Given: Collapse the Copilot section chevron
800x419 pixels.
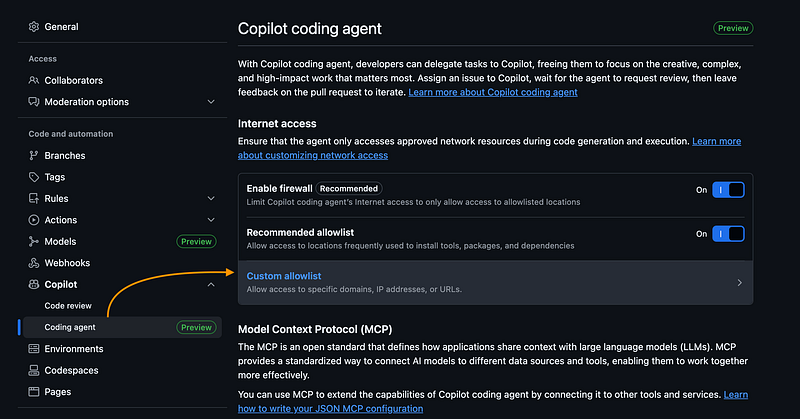Looking at the screenshot, I should [x=211, y=284].
